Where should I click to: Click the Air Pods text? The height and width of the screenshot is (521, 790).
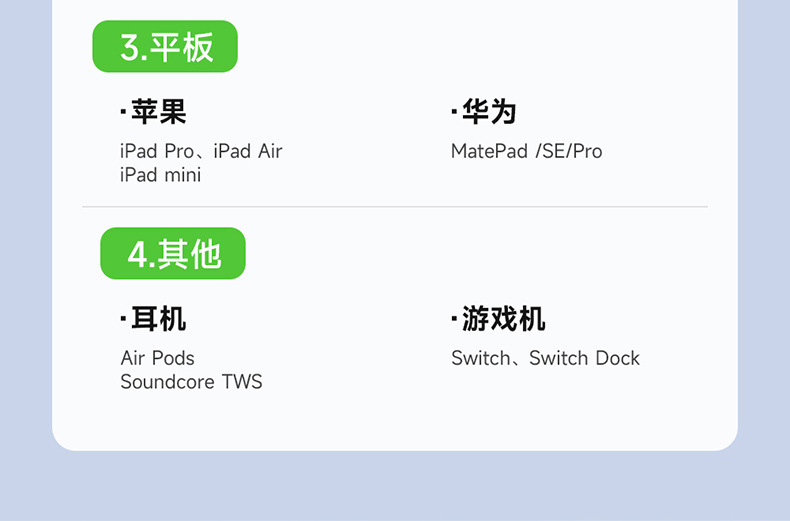(157, 358)
